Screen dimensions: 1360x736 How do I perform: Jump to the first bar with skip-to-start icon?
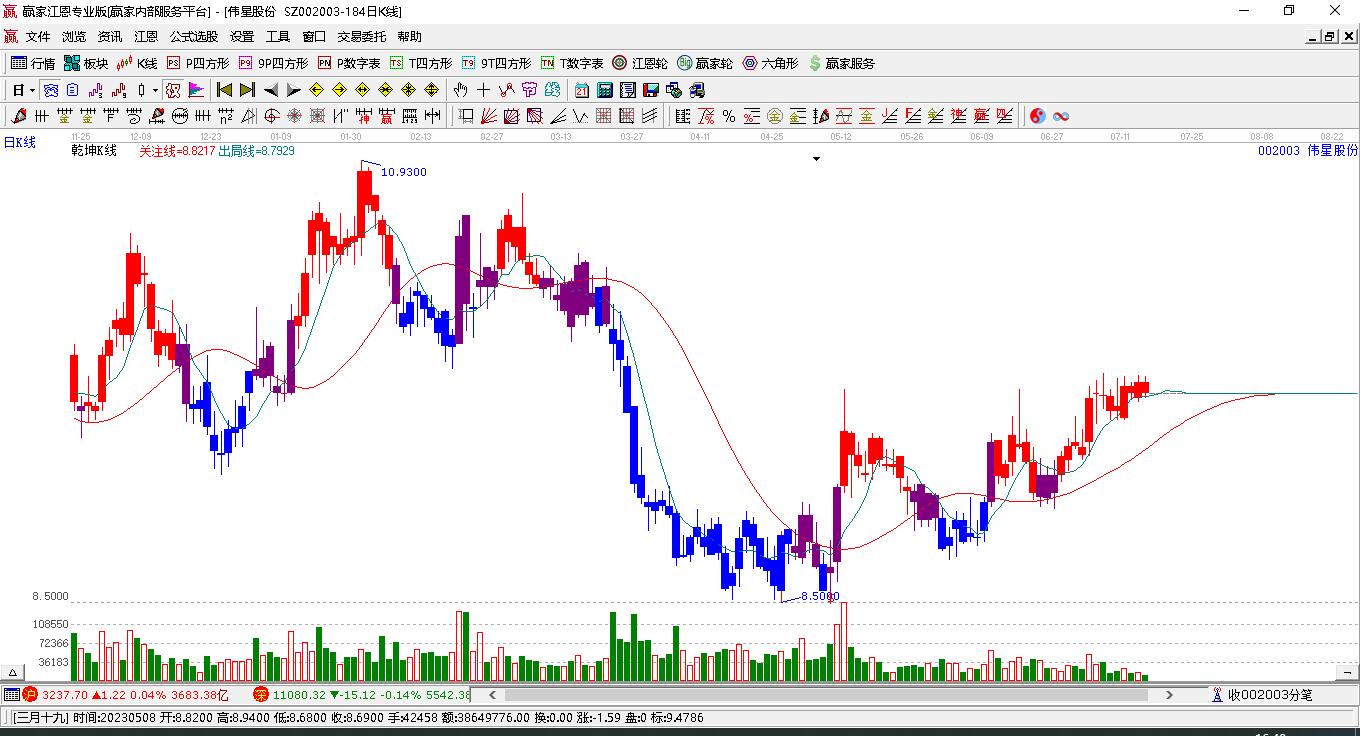(225, 90)
